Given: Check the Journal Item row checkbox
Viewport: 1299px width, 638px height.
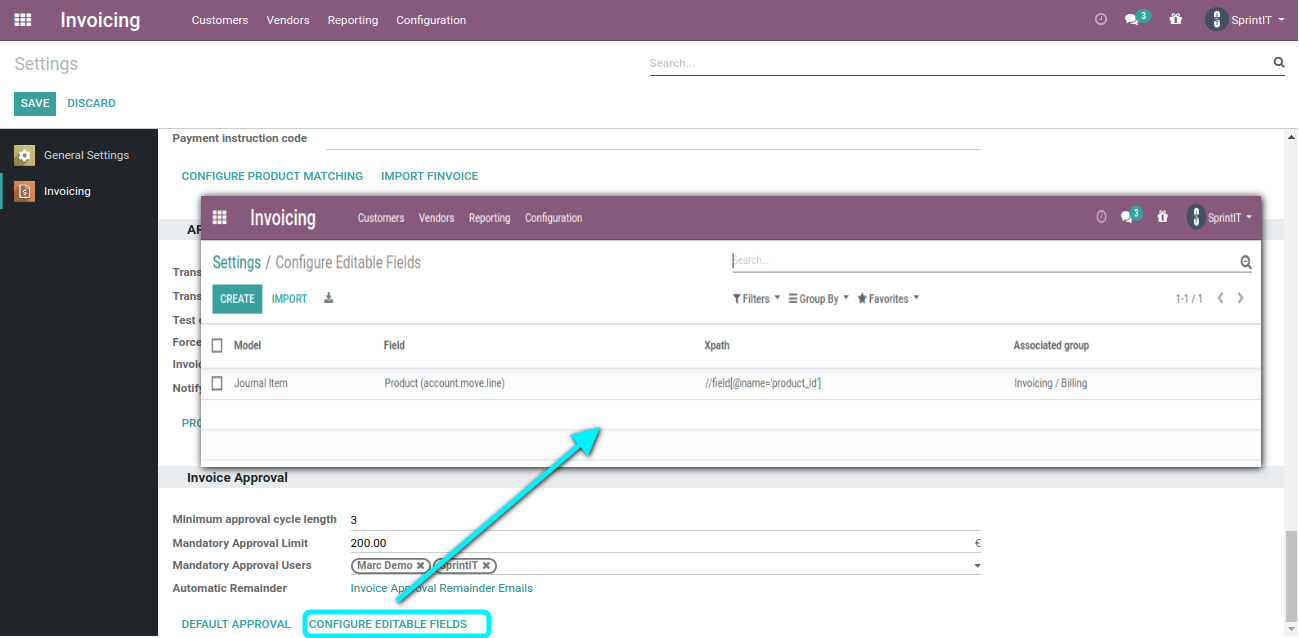Looking at the screenshot, I should tap(217, 383).
